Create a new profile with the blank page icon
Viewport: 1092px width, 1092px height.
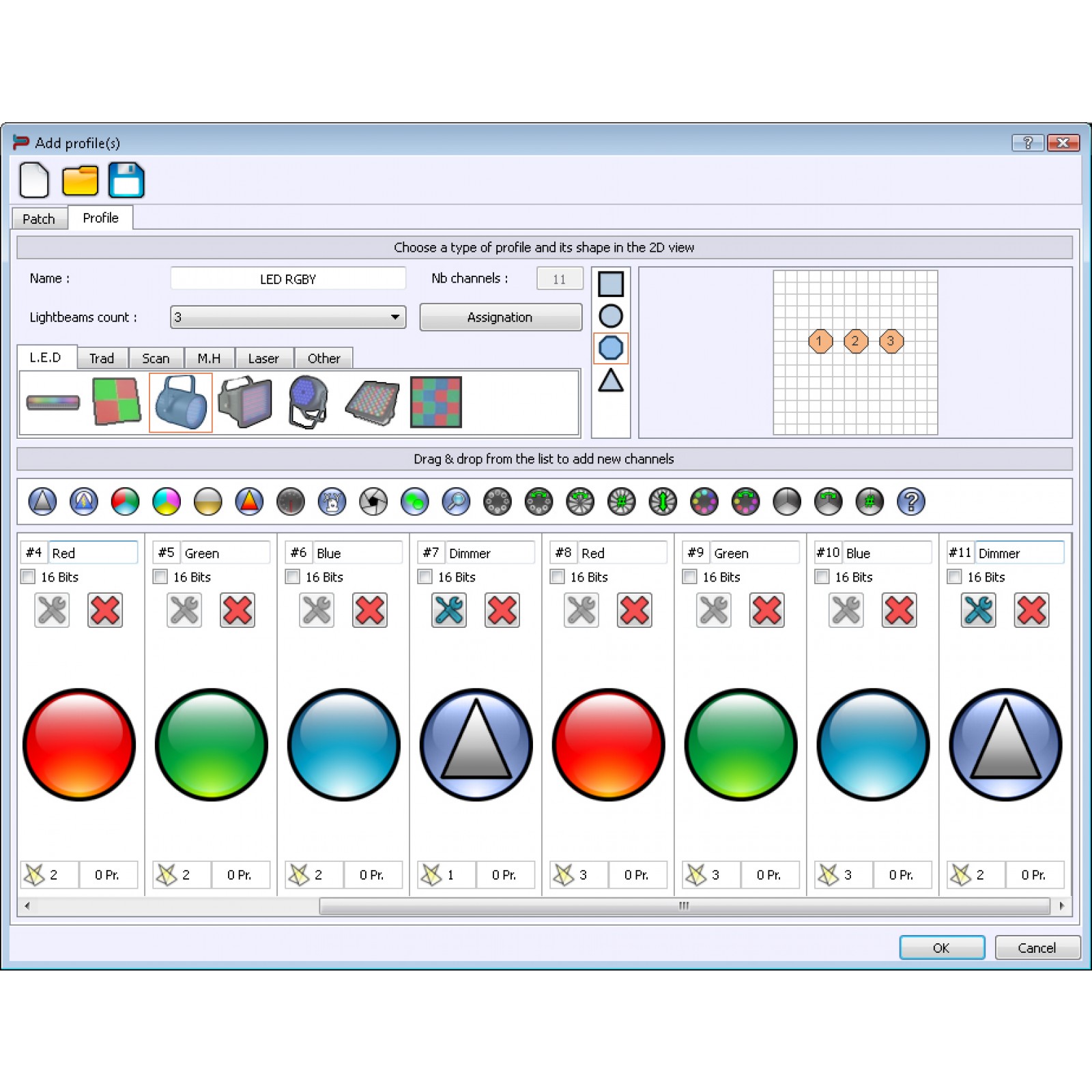[34, 180]
